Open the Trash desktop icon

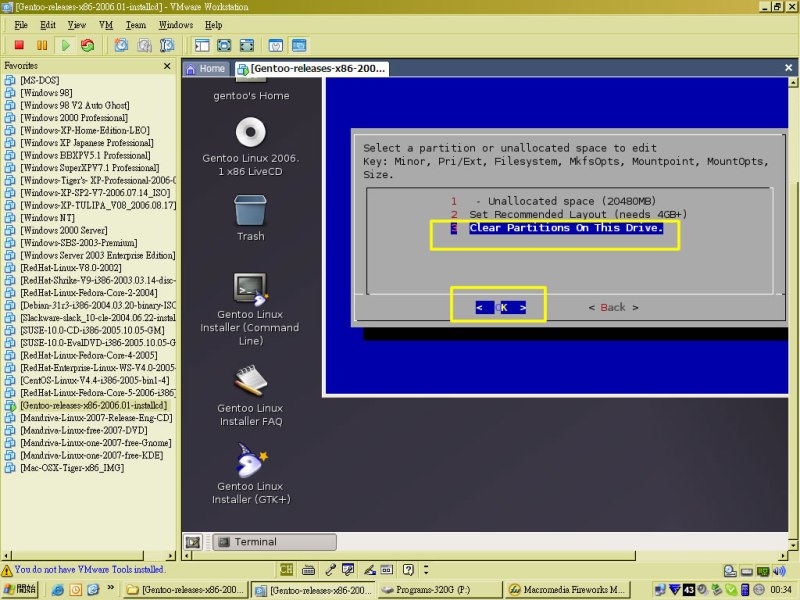(251, 210)
